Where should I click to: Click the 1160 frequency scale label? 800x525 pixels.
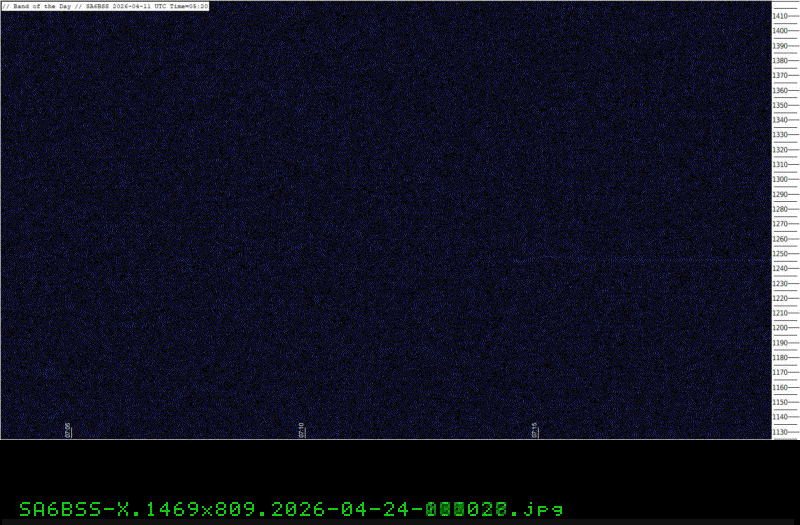click(x=780, y=387)
